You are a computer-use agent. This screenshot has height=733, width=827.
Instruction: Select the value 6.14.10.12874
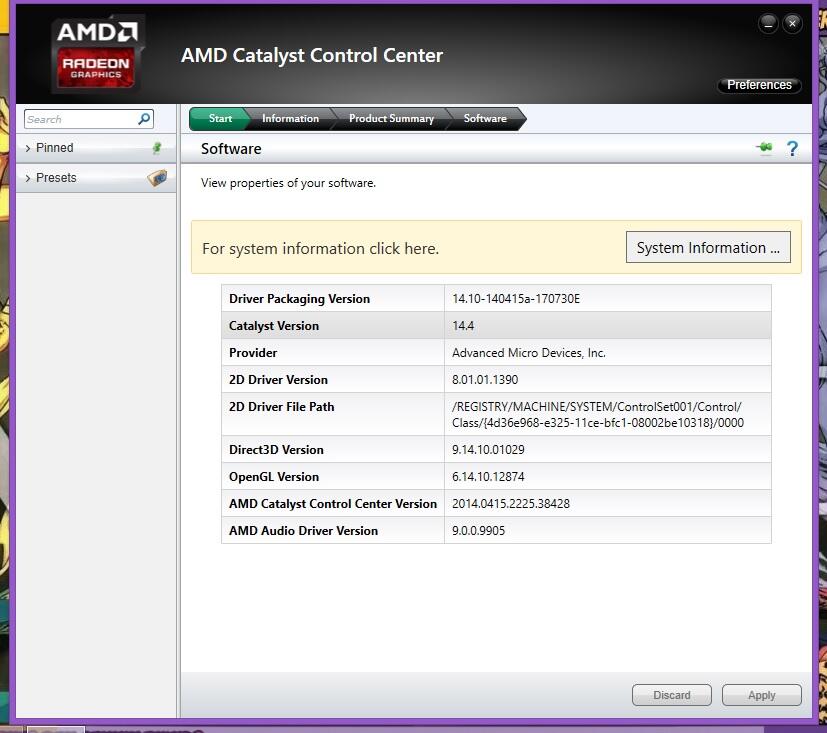(488, 477)
